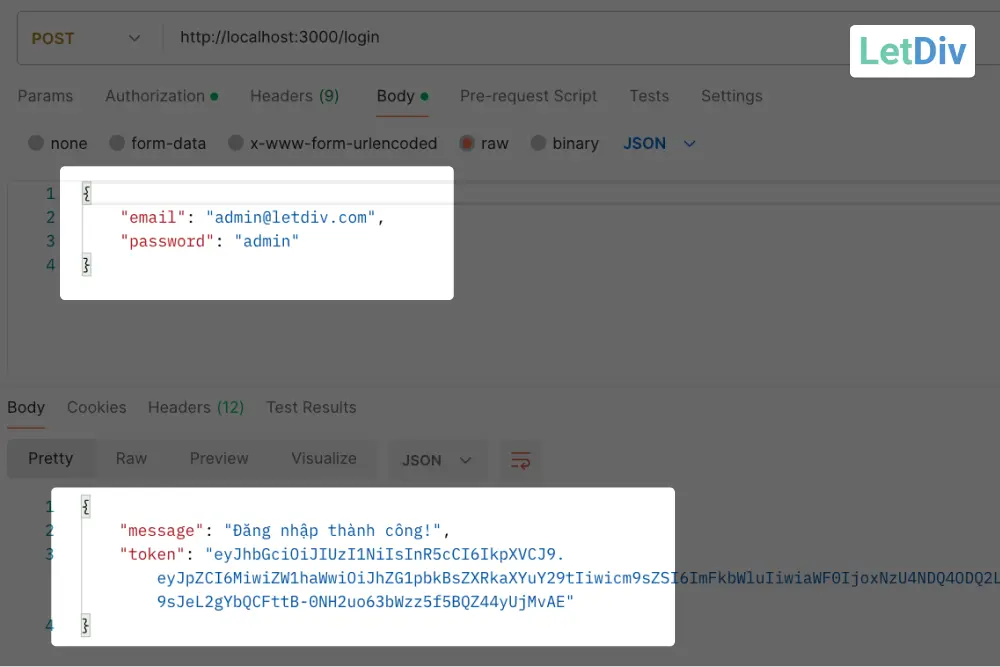Switch response to Preview view
The image size is (1000, 667).
219,458
